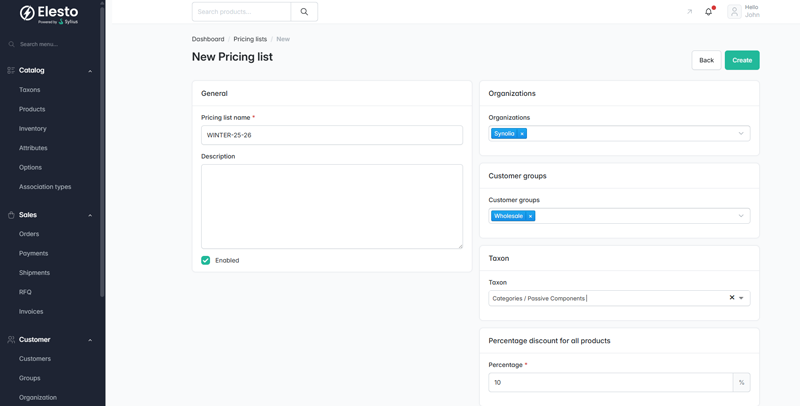Image resolution: width=800 pixels, height=406 pixels.
Task: Go to Orders in sidebar
Action: (29, 234)
